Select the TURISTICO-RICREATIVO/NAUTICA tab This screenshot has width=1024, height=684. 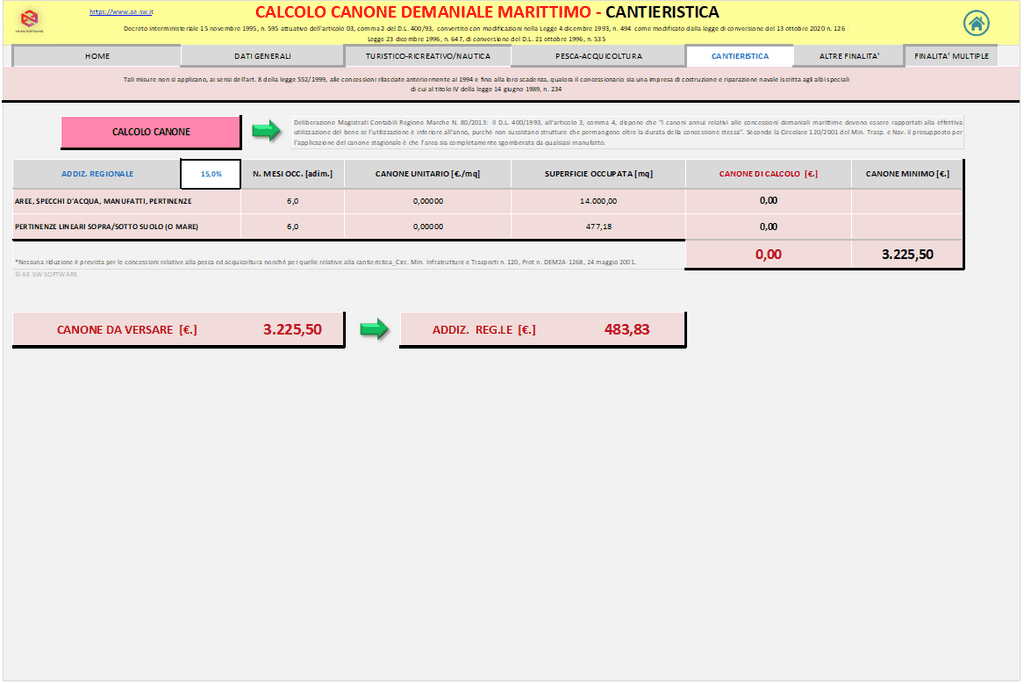pos(428,56)
